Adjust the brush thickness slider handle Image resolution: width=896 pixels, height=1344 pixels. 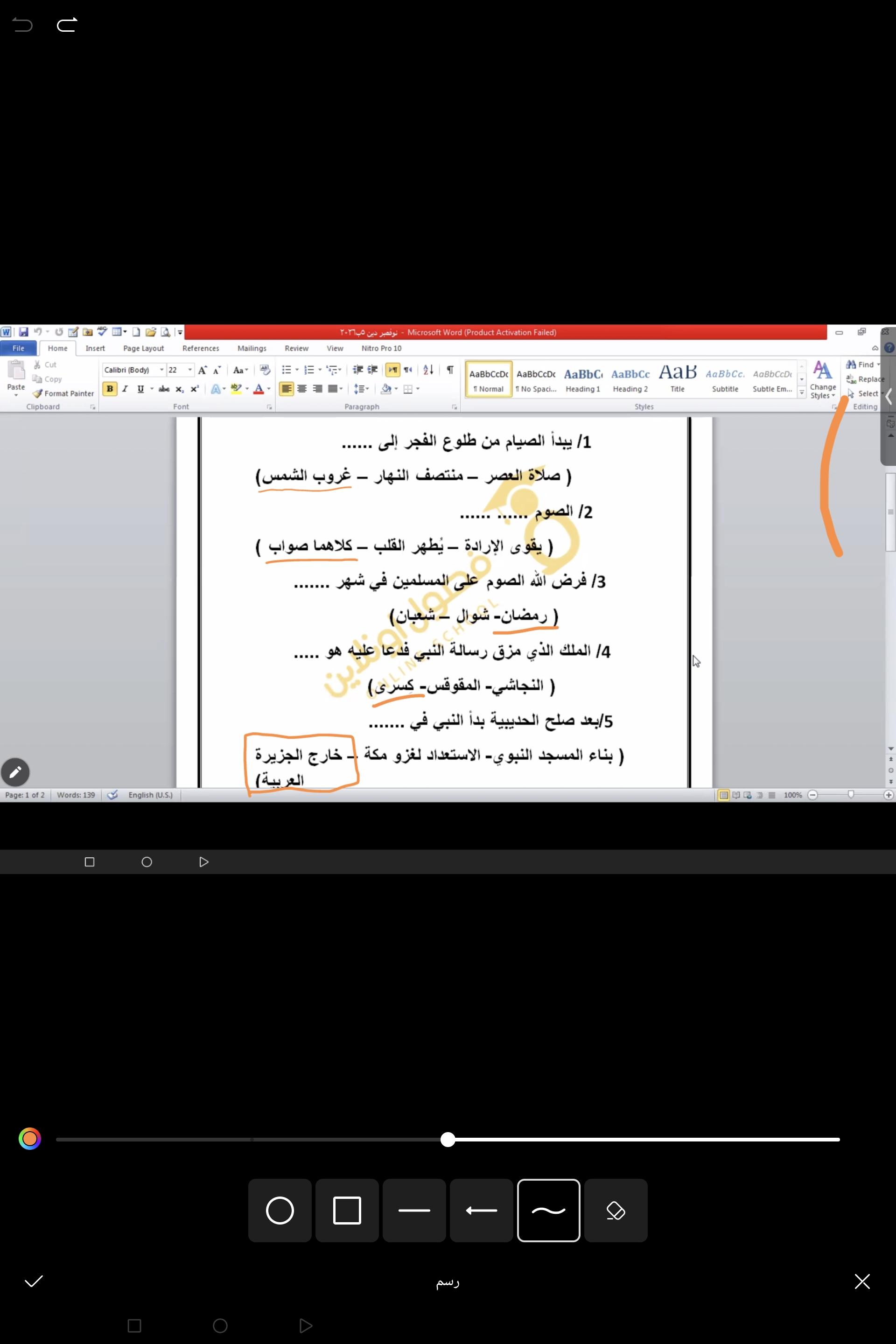448,1140
